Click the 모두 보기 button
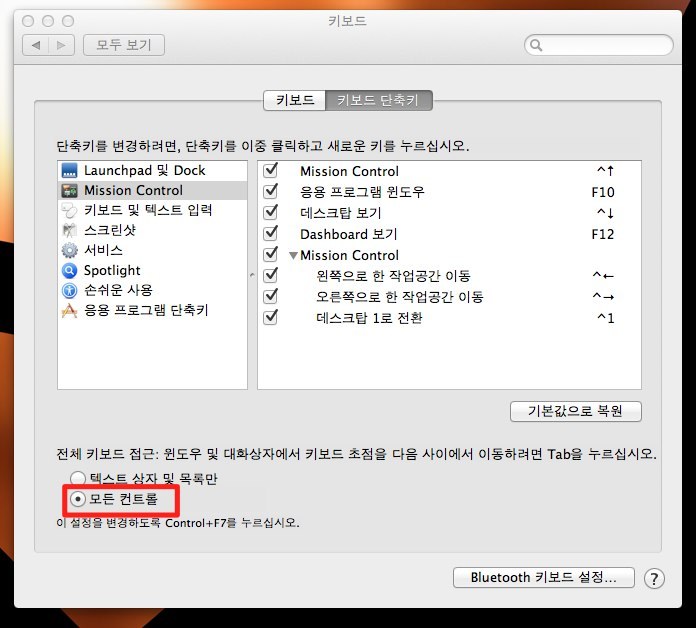 (124, 45)
